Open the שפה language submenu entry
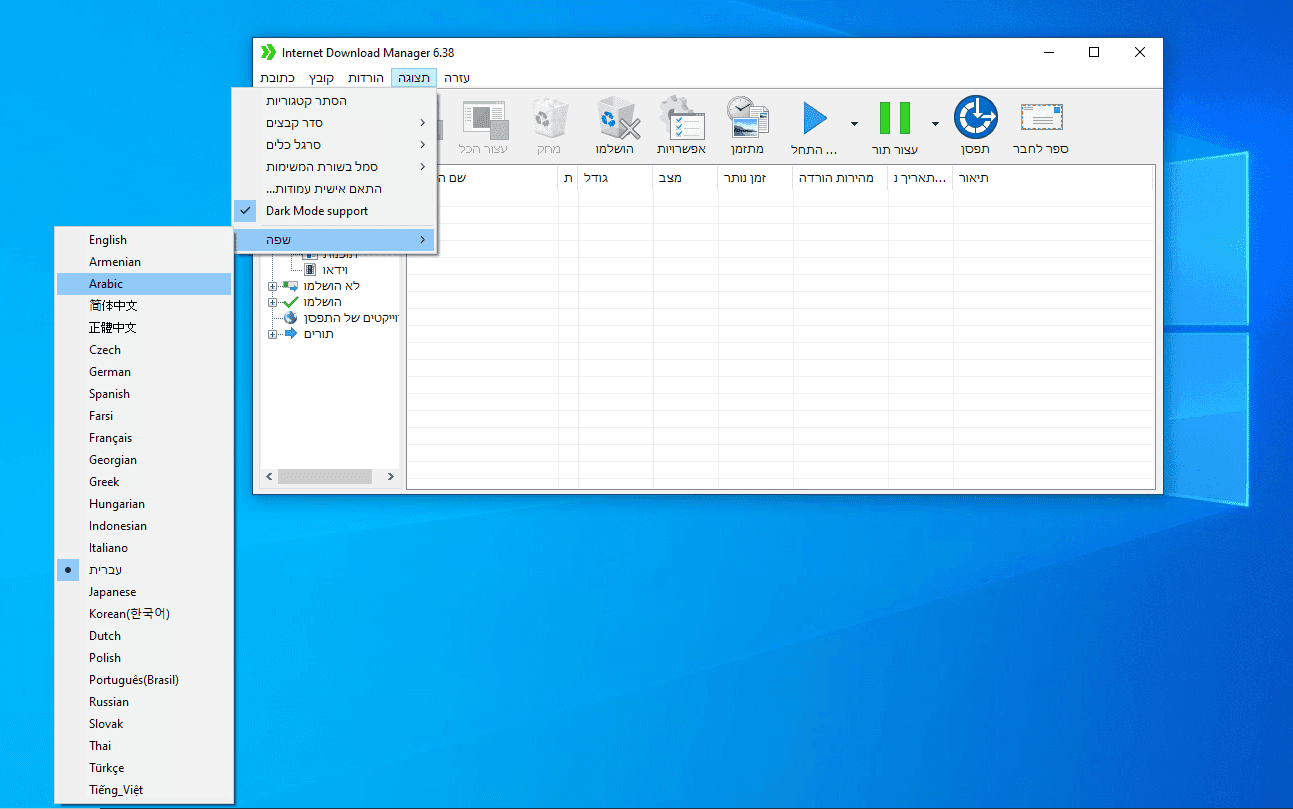This screenshot has height=809, width=1293. [334, 240]
